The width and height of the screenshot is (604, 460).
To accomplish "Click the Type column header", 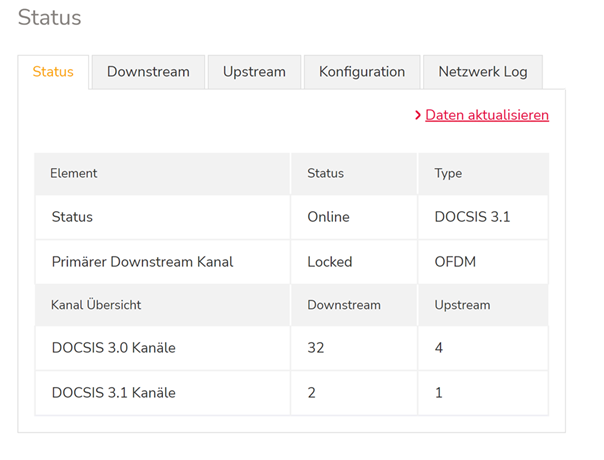I will click(448, 173).
